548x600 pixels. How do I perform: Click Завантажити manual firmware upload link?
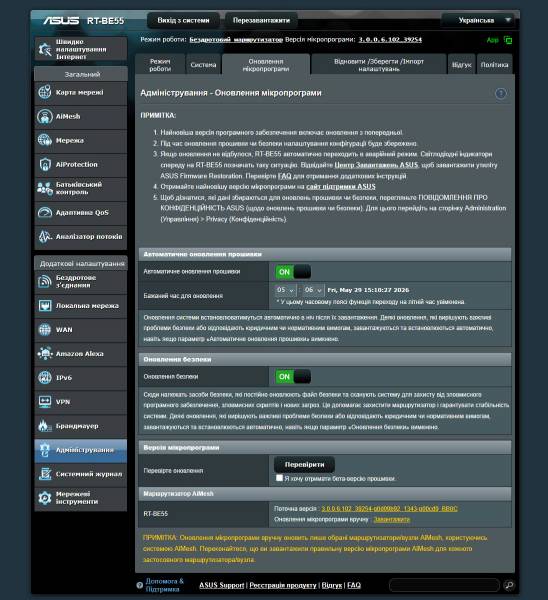(391, 519)
